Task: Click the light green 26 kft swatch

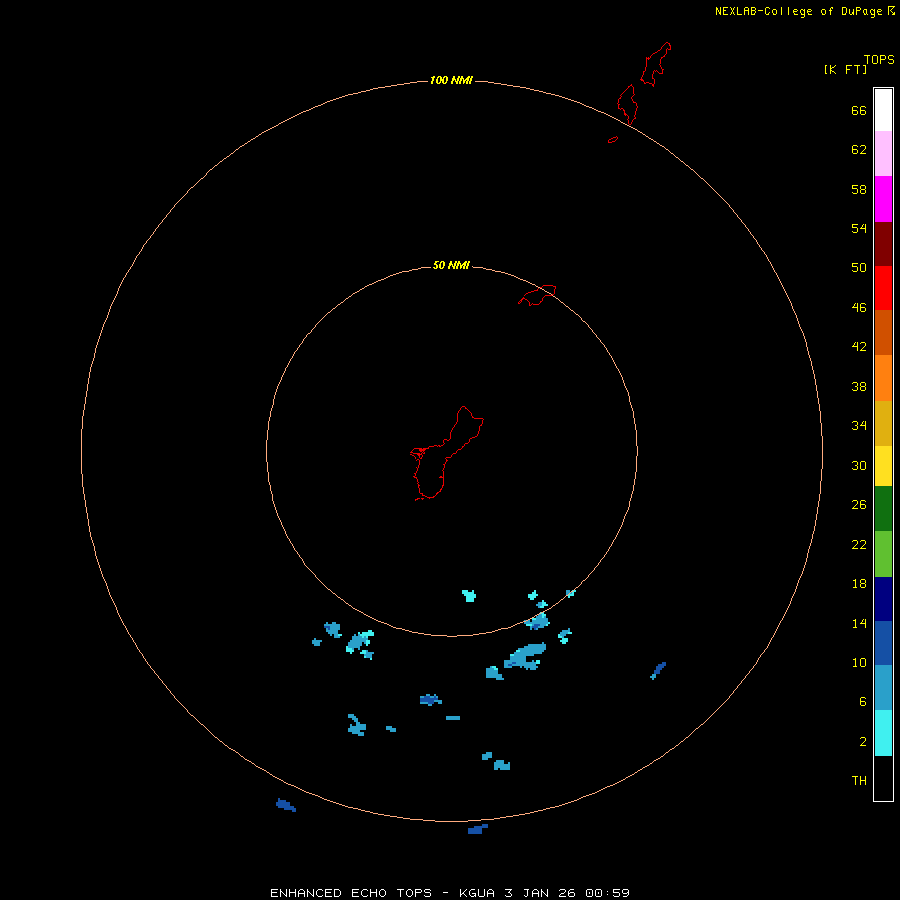Action: pyautogui.click(x=883, y=554)
